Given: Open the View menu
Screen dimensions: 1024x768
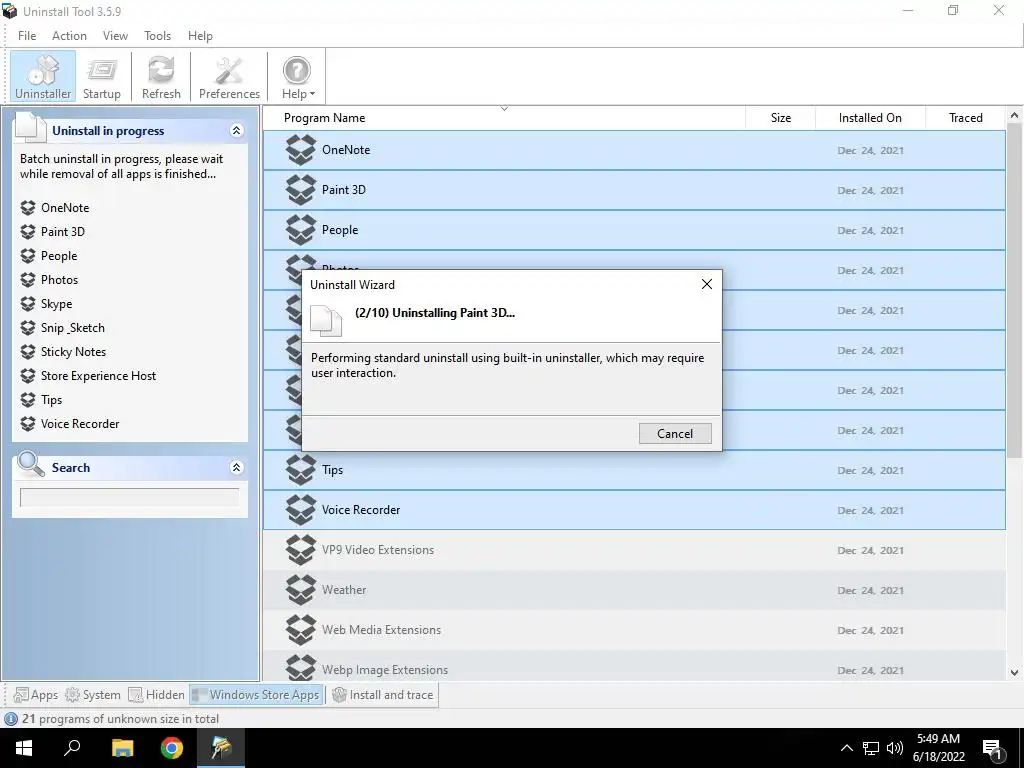Looking at the screenshot, I should tap(115, 36).
